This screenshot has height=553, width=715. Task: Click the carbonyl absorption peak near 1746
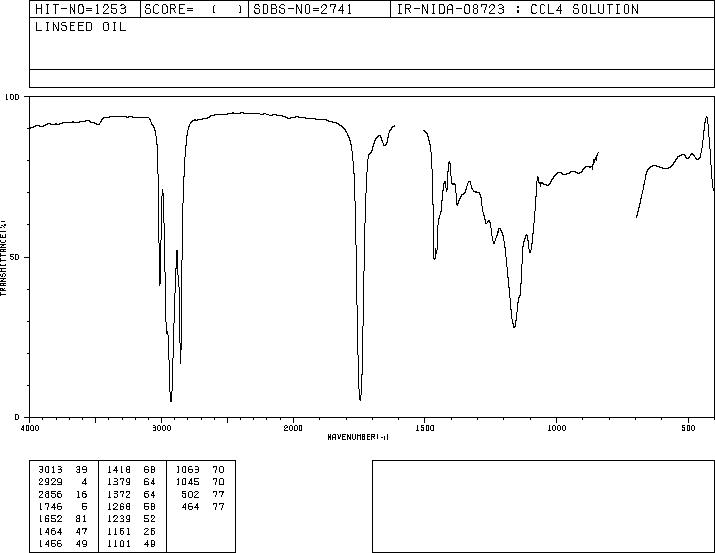360,399
